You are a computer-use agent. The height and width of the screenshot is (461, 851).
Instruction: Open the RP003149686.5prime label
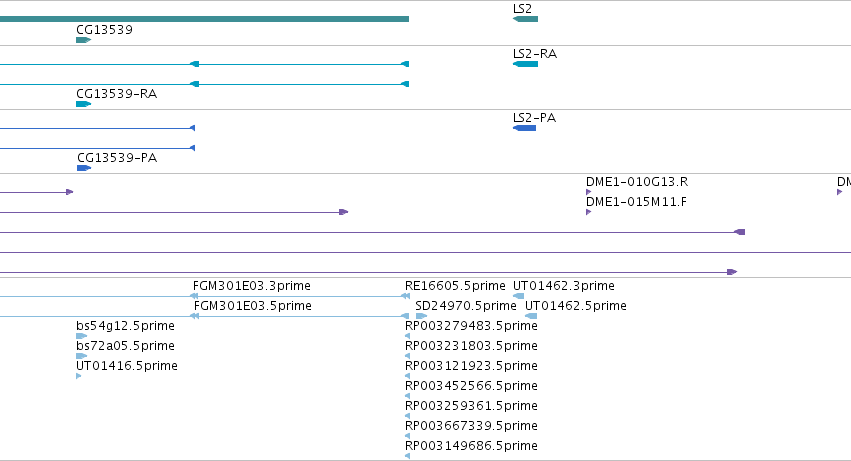471,446
